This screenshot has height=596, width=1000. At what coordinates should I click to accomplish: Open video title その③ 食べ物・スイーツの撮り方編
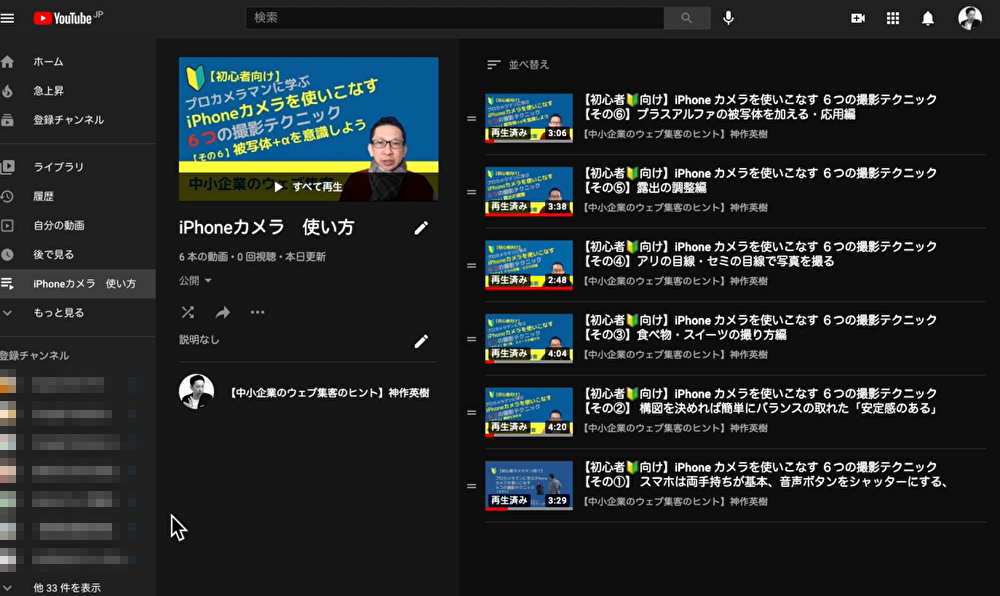pos(760,328)
